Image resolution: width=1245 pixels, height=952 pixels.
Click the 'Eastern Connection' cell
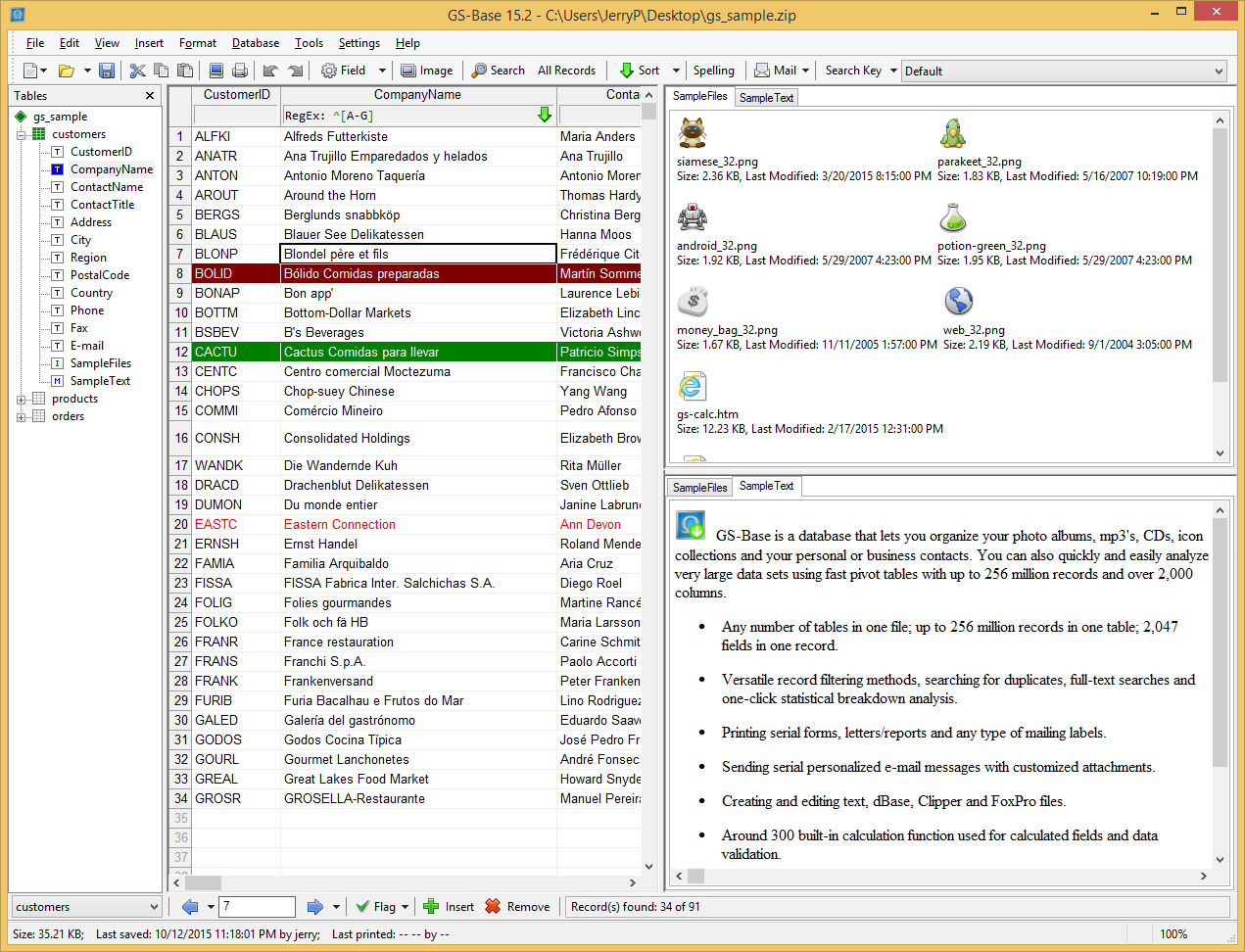[418, 525]
